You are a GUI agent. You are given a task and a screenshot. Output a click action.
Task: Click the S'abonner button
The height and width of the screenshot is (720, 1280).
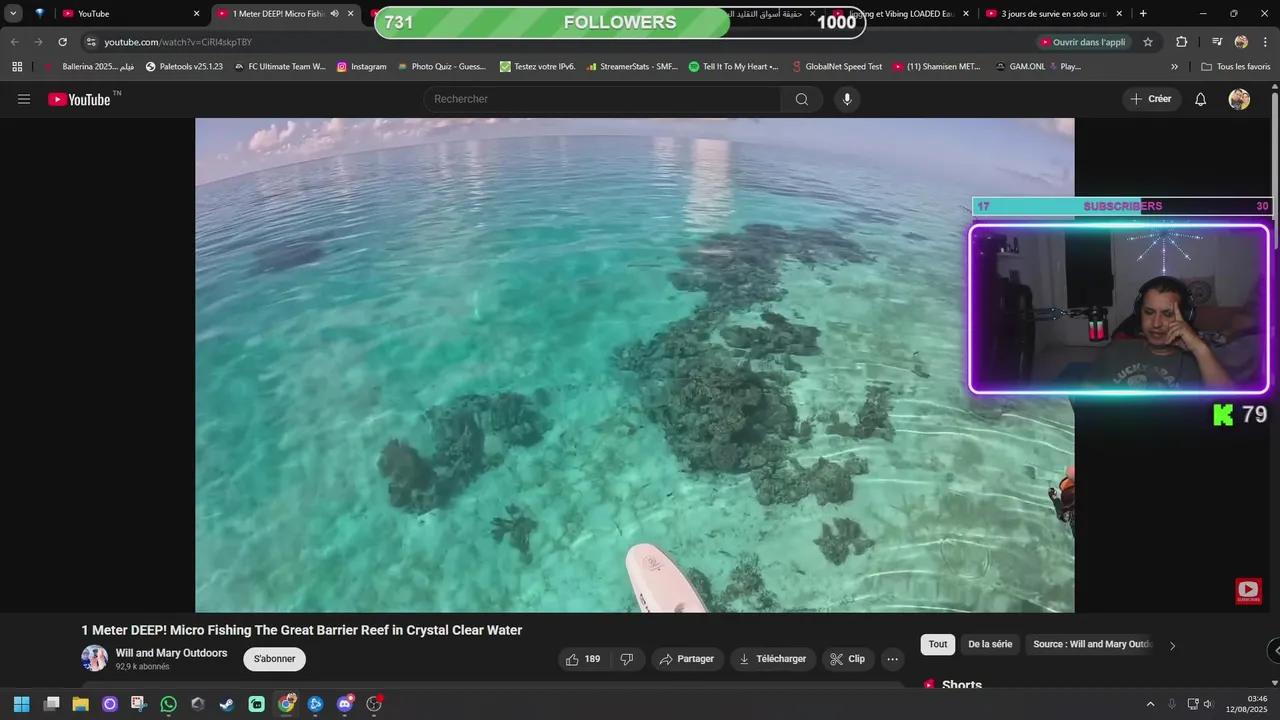click(274, 659)
